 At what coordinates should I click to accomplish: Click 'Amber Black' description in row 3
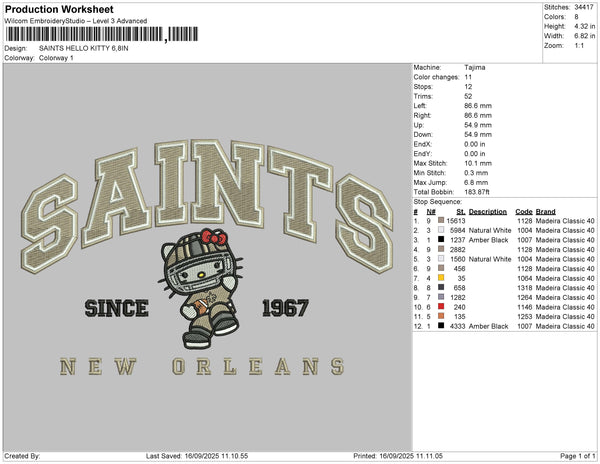(x=489, y=240)
